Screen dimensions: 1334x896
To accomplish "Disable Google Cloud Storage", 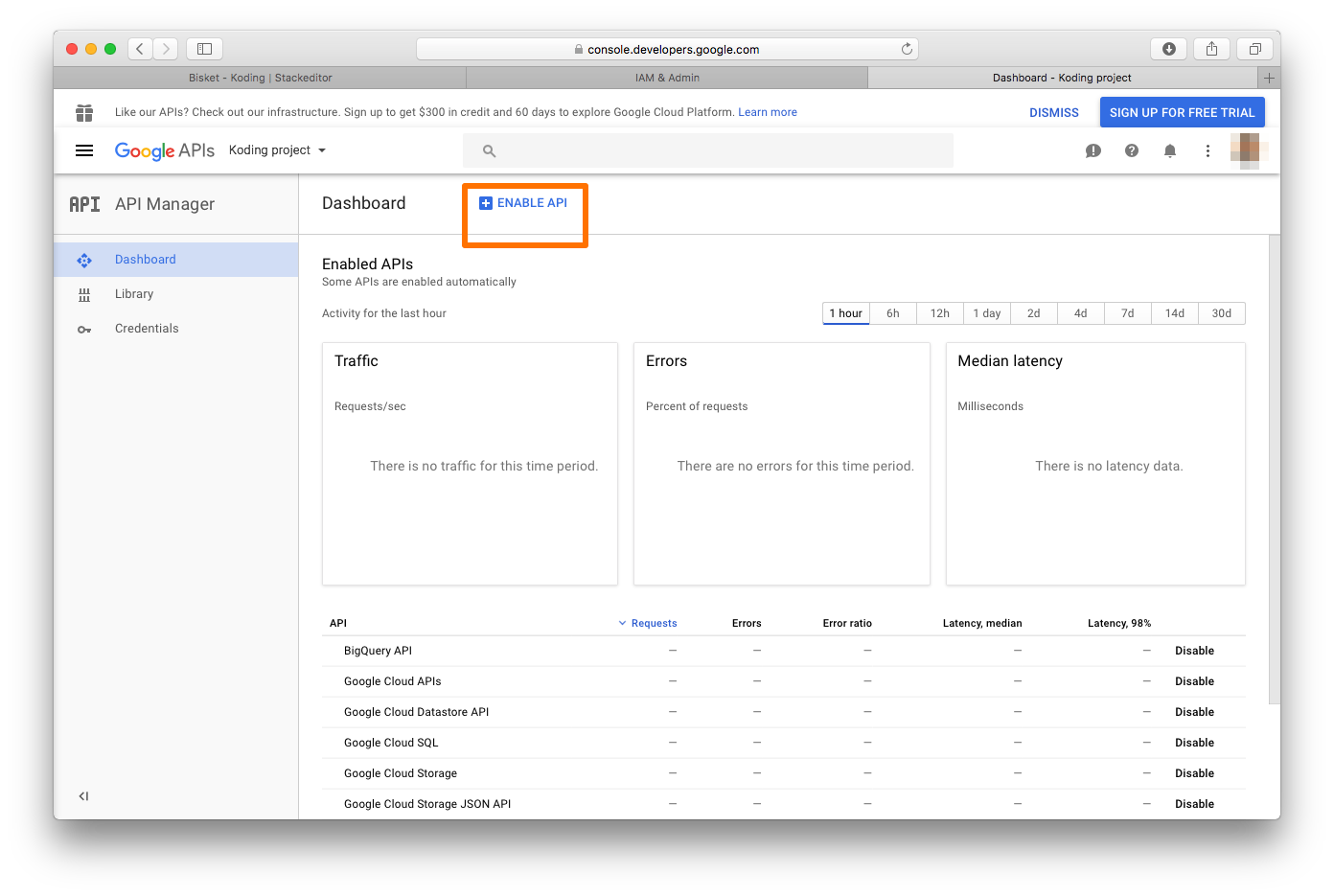I will (1195, 773).
